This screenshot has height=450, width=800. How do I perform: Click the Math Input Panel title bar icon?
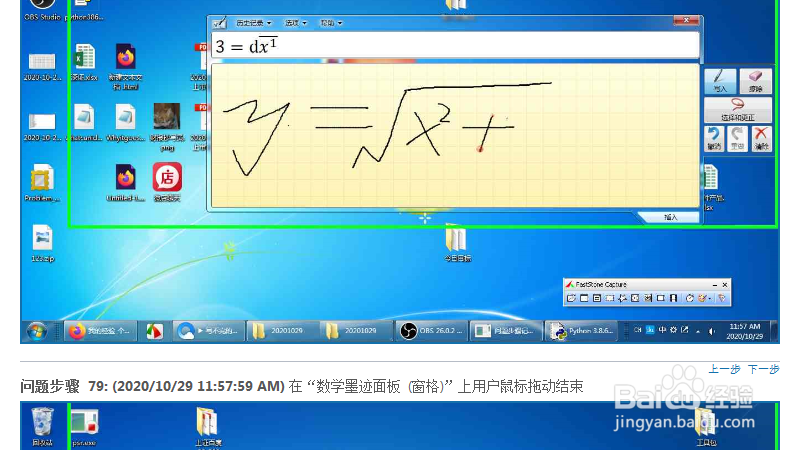(x=219, y=22)
